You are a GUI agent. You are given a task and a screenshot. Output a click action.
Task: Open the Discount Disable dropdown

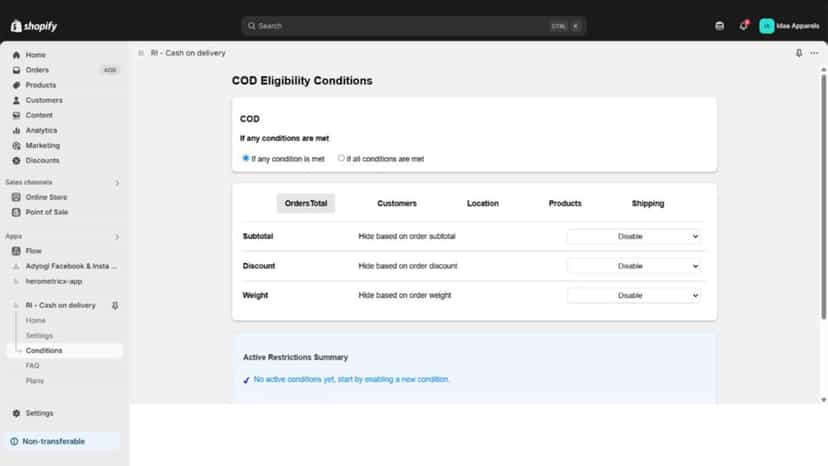[634, 266]
